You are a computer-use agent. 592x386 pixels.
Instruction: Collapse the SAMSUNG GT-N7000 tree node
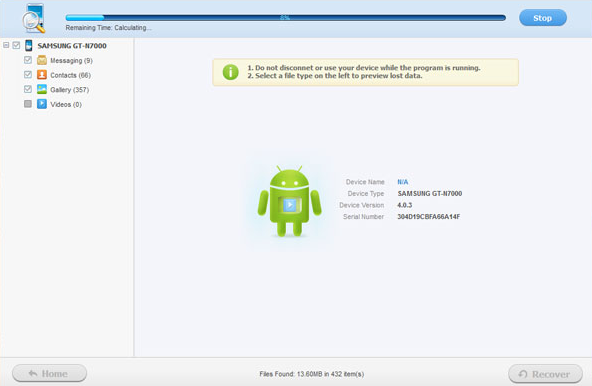coord(6,45)
